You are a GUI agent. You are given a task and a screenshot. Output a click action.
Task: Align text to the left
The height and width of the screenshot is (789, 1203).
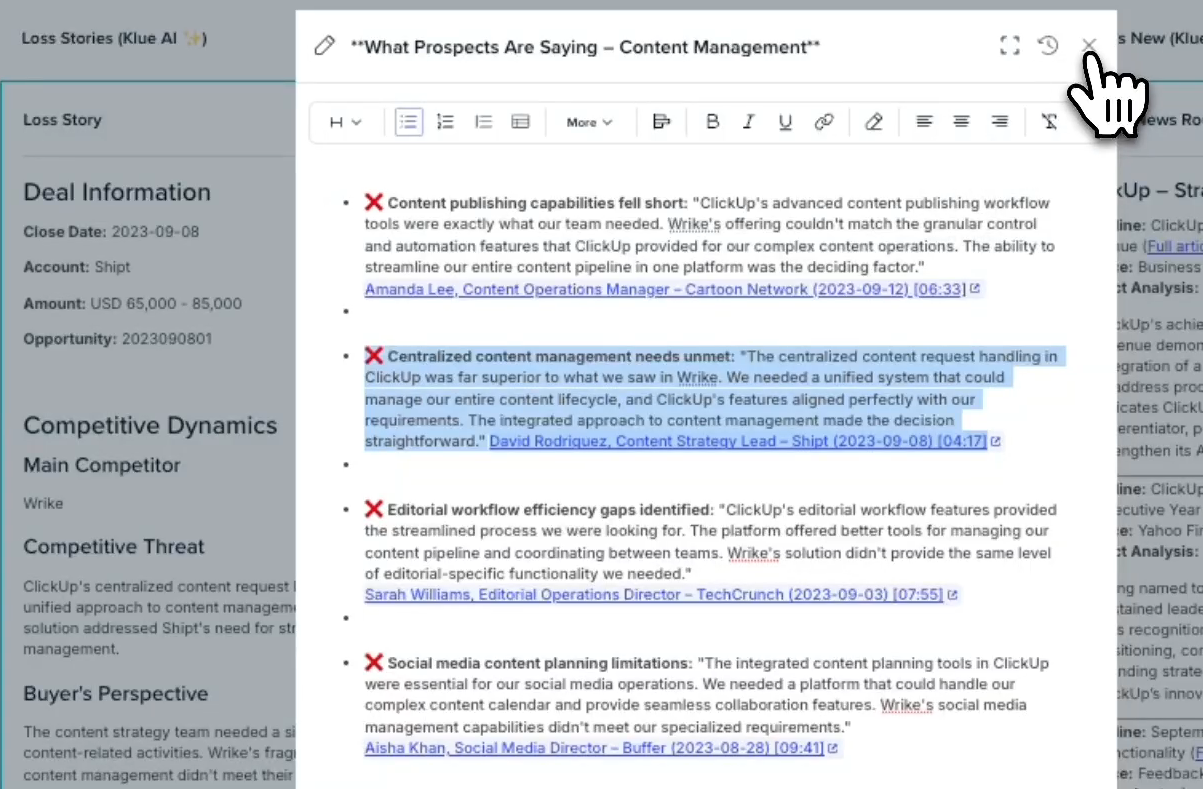[x=924, y=122]
